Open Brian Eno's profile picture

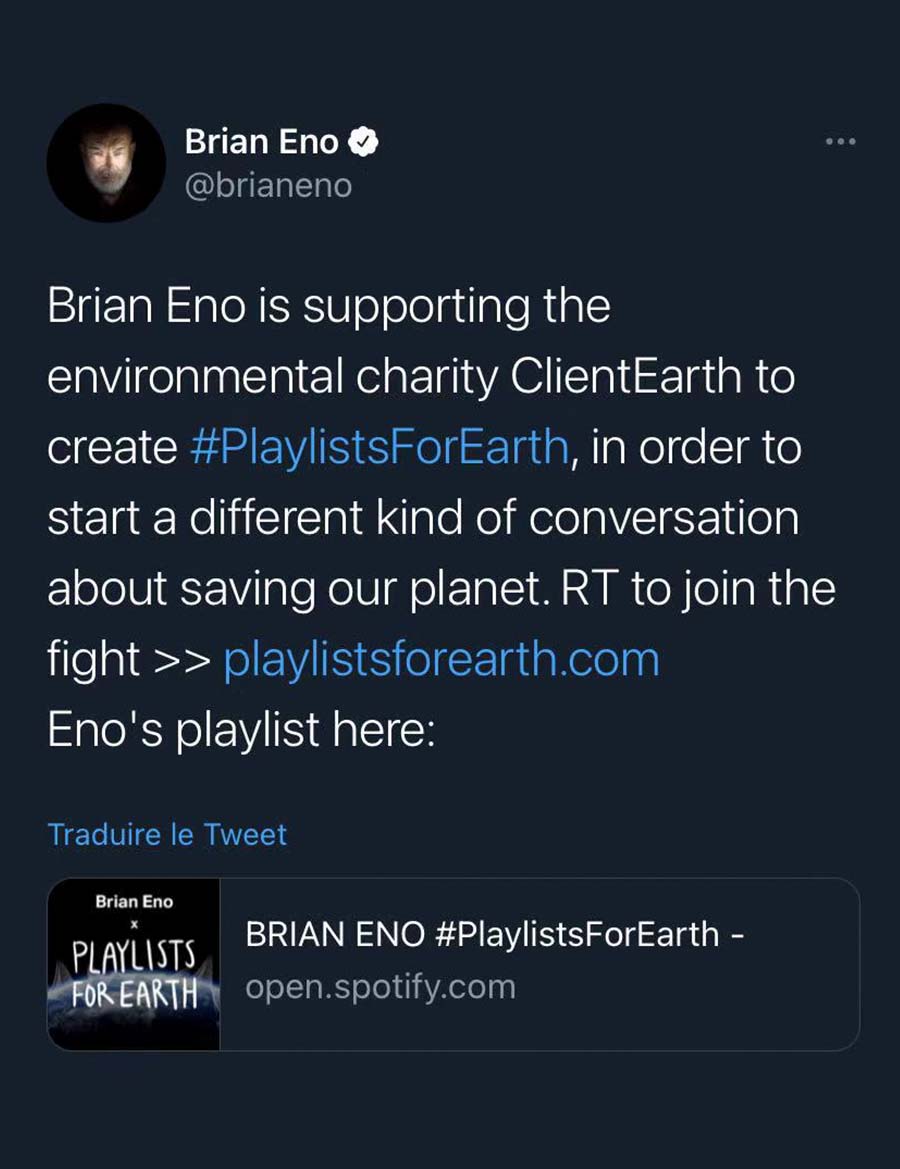106,163
